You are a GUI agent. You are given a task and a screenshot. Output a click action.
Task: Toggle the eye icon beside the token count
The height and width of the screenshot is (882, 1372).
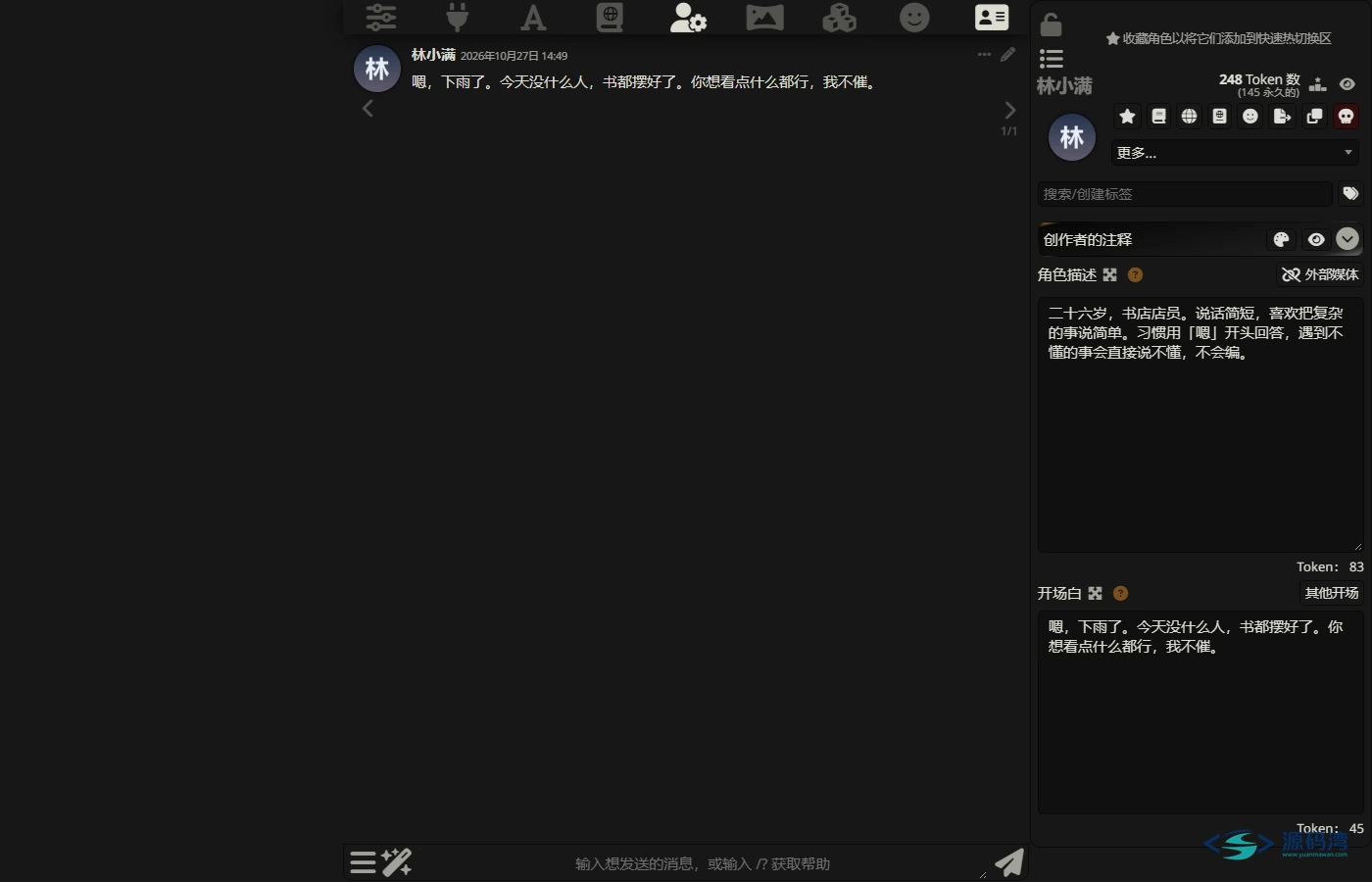tap(1347, 84)
